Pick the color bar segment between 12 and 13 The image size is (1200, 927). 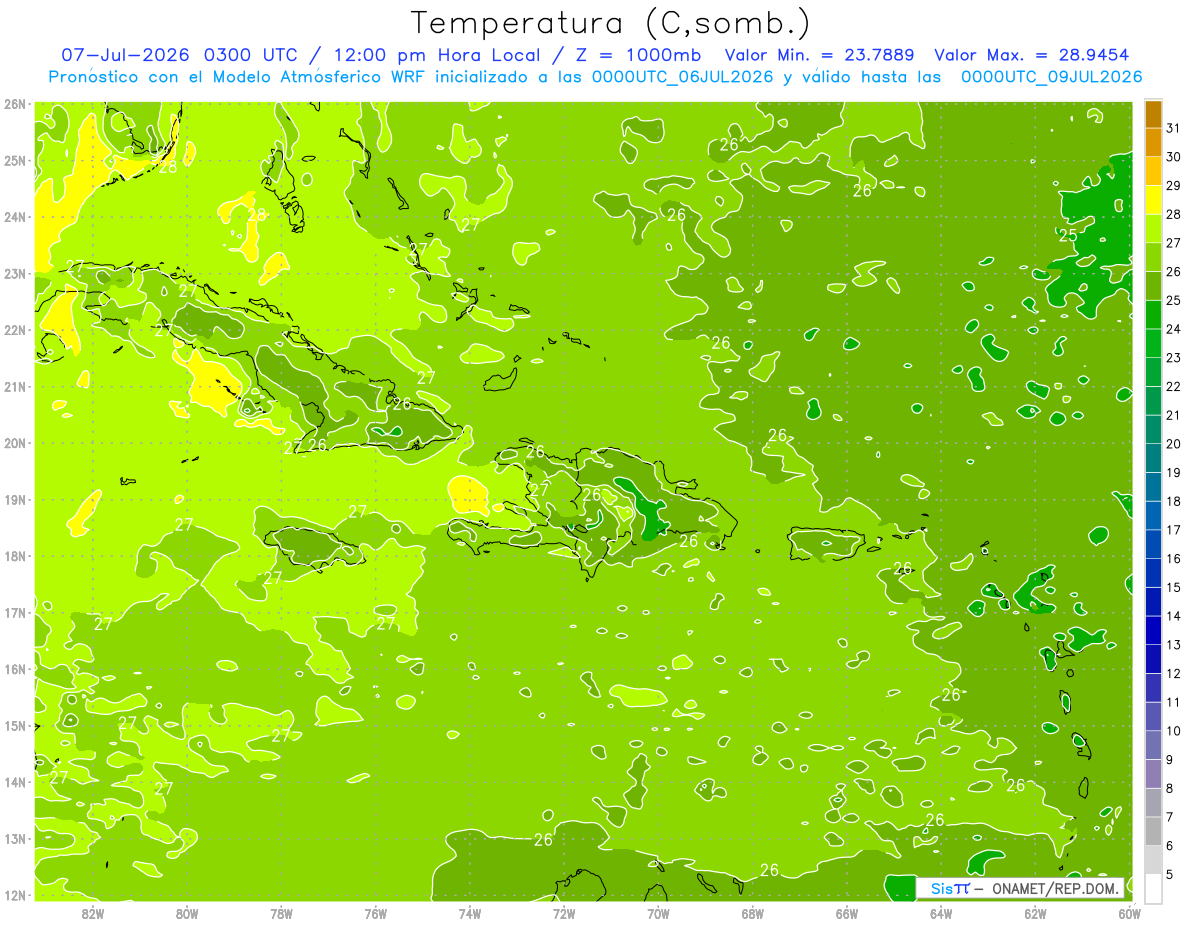point(1153,659)
